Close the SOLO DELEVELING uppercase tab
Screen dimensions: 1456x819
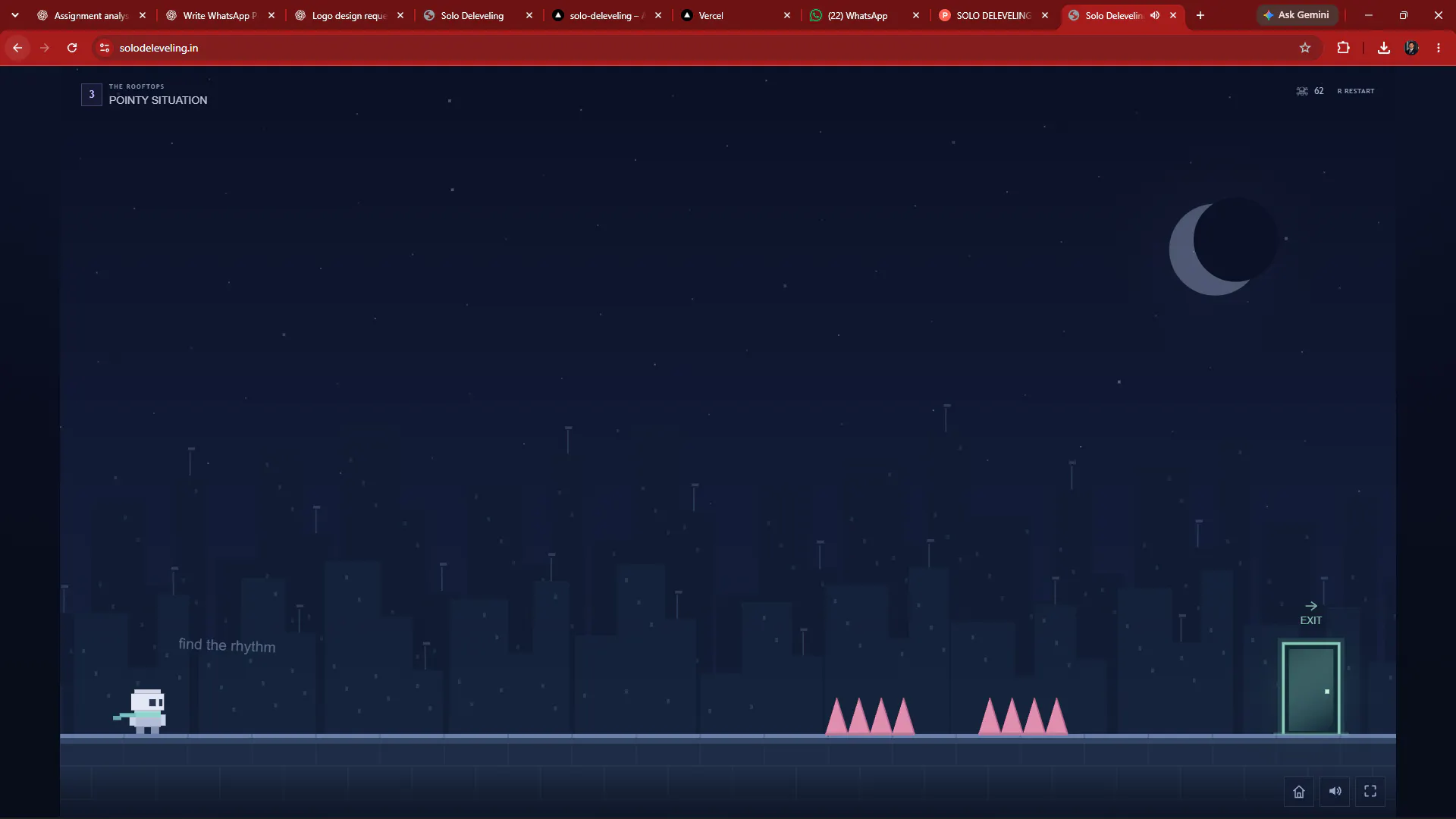tap(1045, 15)
